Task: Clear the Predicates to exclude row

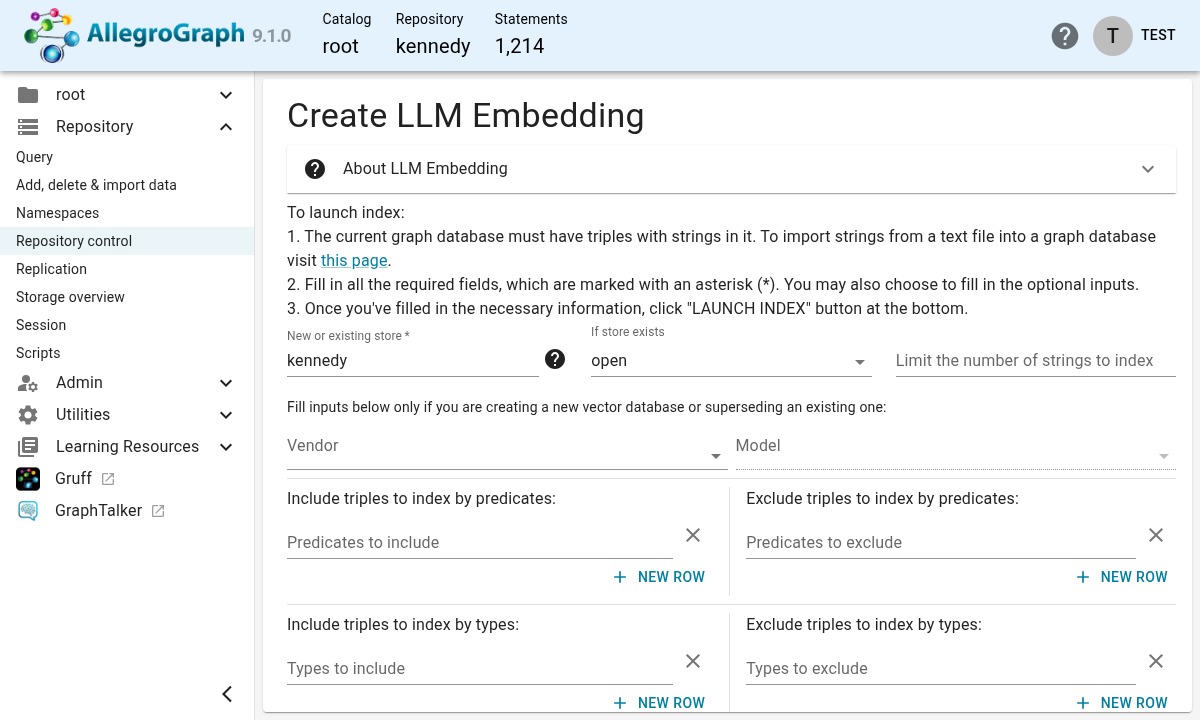Action: click(x=1156, y=535)
